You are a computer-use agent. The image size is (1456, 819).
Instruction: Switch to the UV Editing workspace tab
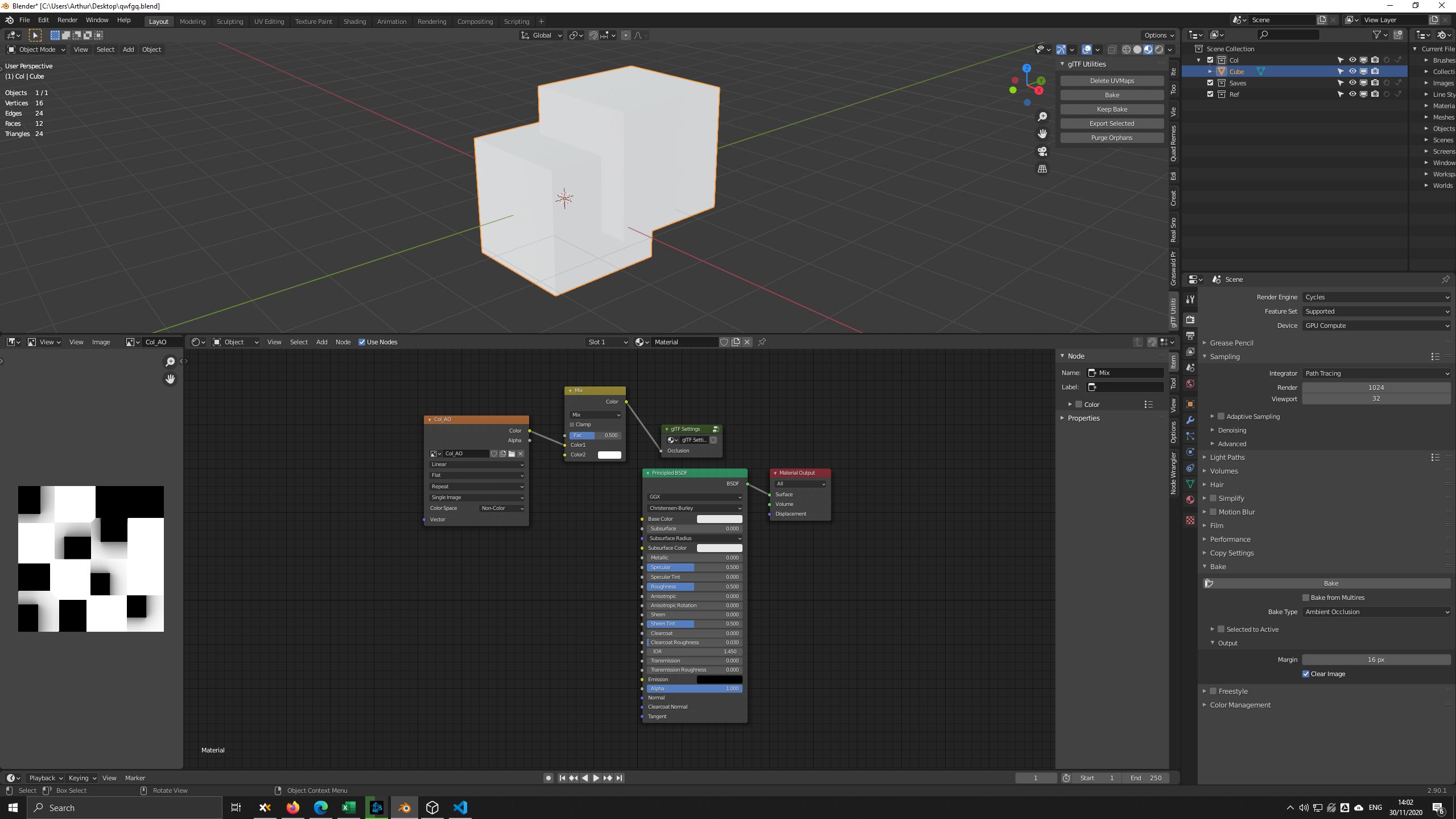pos(269,22)
